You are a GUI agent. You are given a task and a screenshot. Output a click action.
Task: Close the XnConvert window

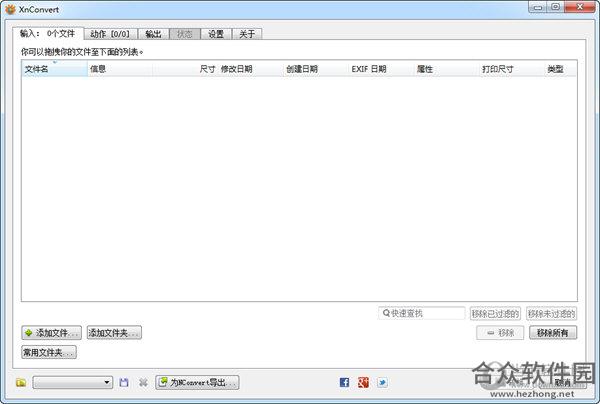point(580,7)
